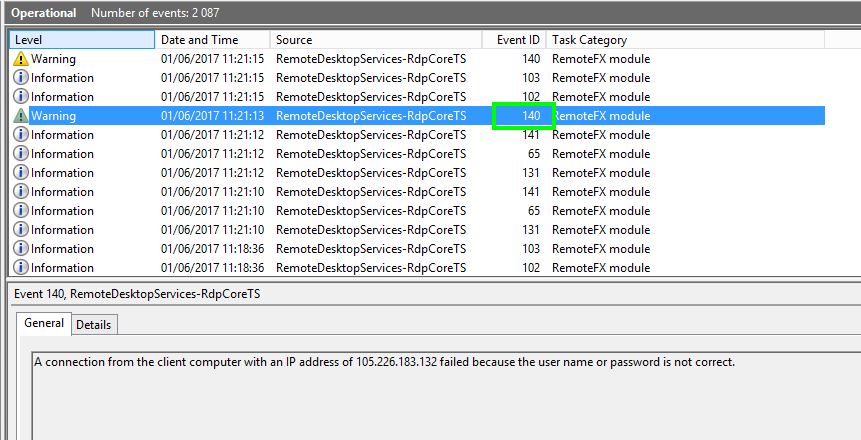Sort by the Date and Time column
861x440 pixels.
213,40
